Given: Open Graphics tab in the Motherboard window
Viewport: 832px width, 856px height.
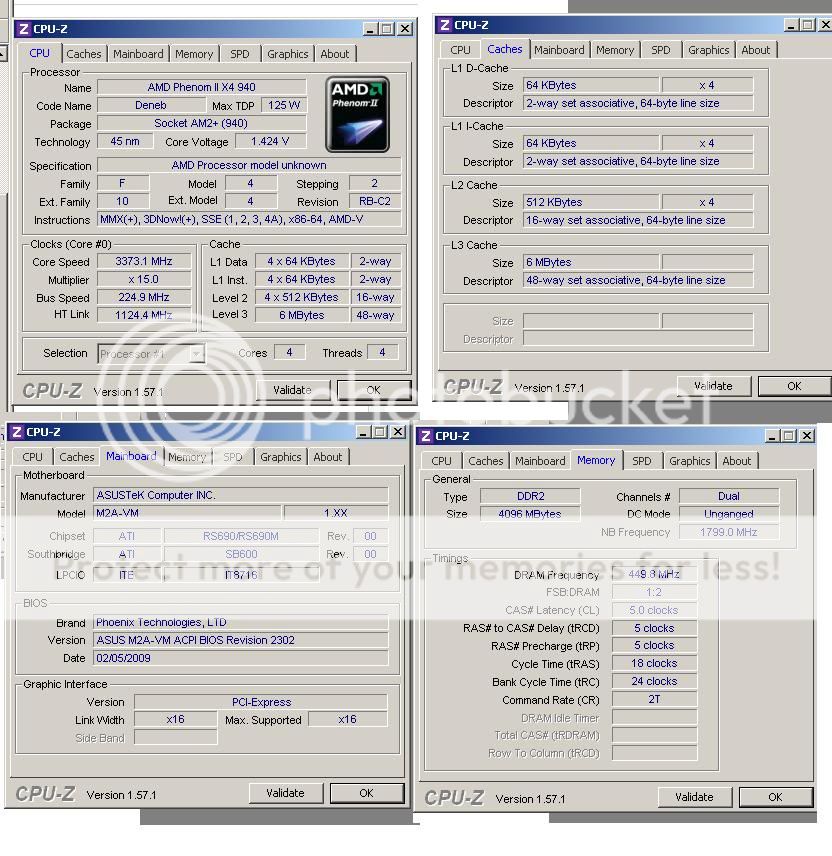Looking at the screenshot, I should pos(281,457).
